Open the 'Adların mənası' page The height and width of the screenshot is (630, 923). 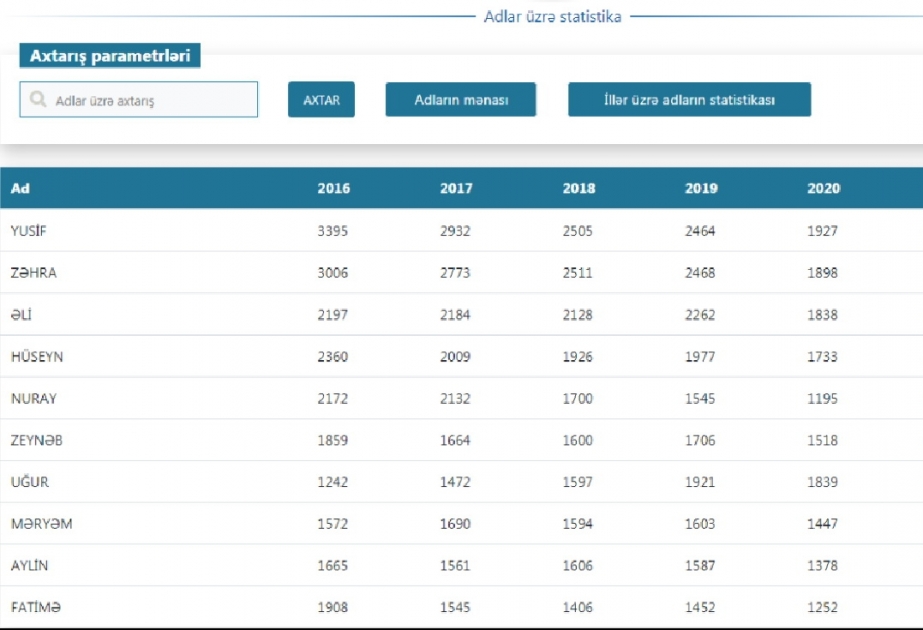461,100
